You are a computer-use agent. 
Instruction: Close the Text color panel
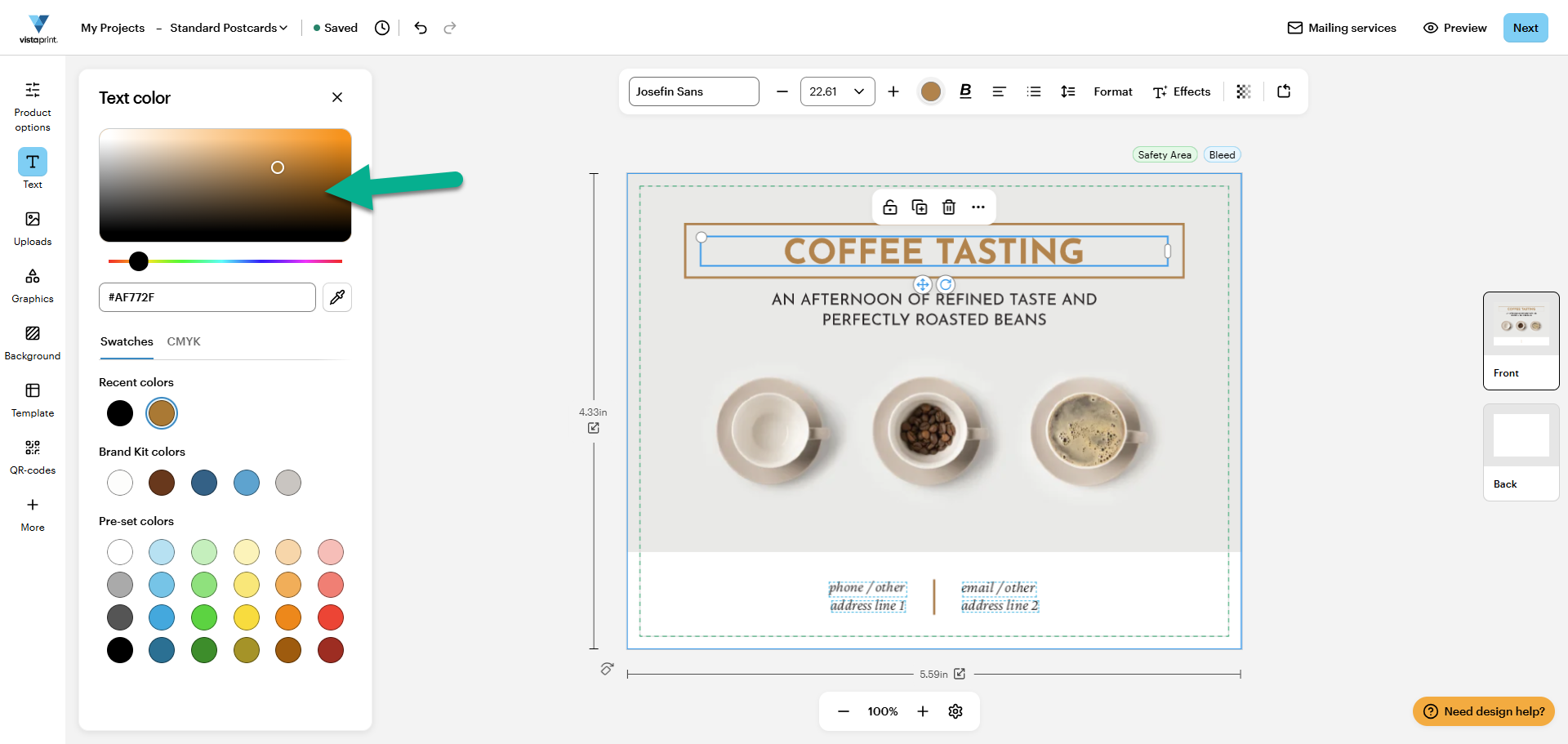(337, 97)
